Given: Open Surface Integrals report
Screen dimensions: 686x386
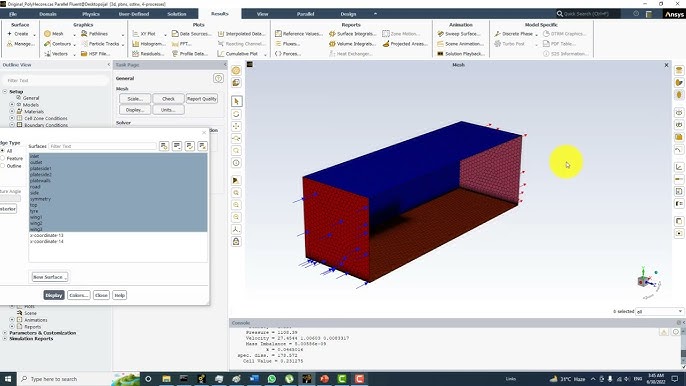Looking at the screenshot, I should 352,34.
